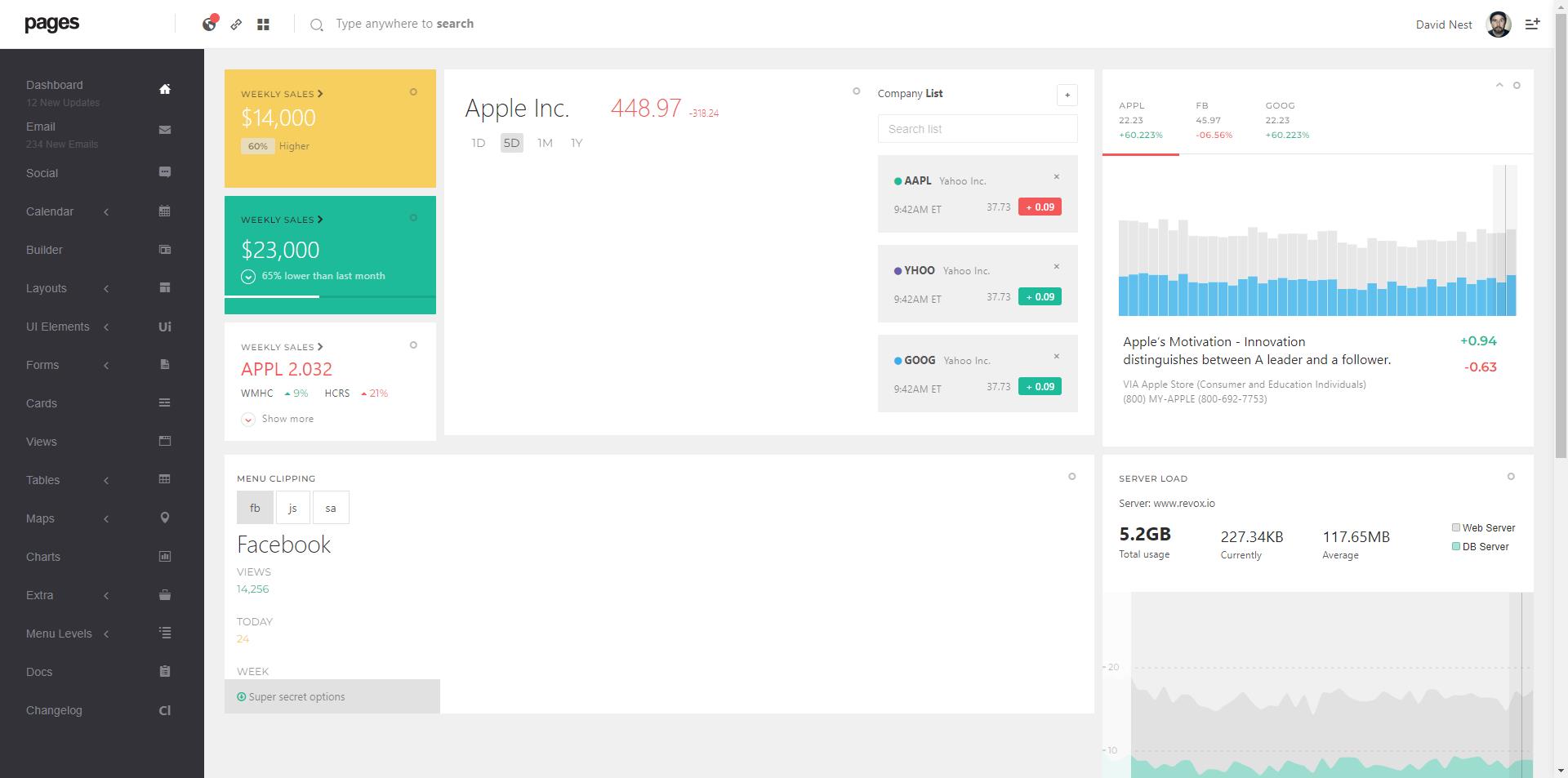Click the Docs clipboard icon in the sidebar
Screen dimensions: 1568x778
coord(165,671)
